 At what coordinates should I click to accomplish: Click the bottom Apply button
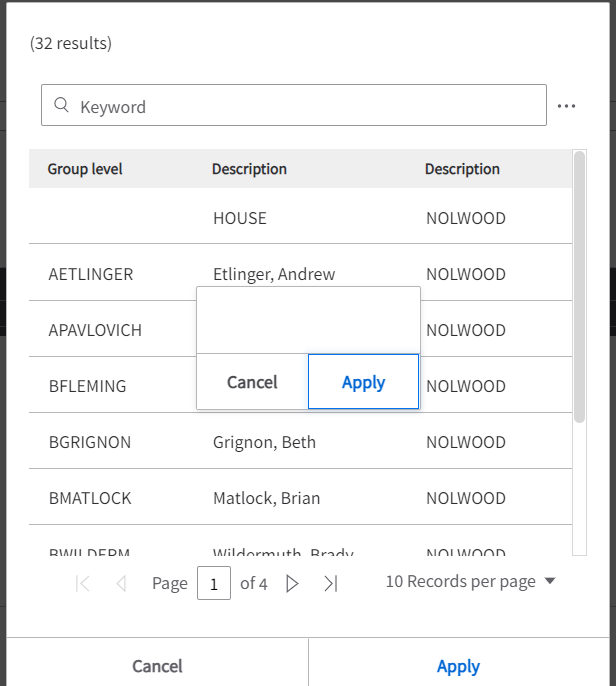point(458,666)
